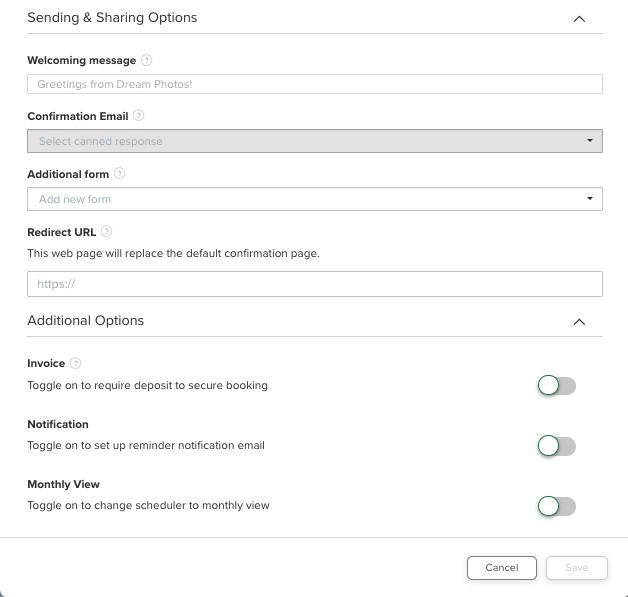The height and width of the screenshot is (597, 628).
Task: Enable the Invoice deposit toggle
Action: point(557,386)
